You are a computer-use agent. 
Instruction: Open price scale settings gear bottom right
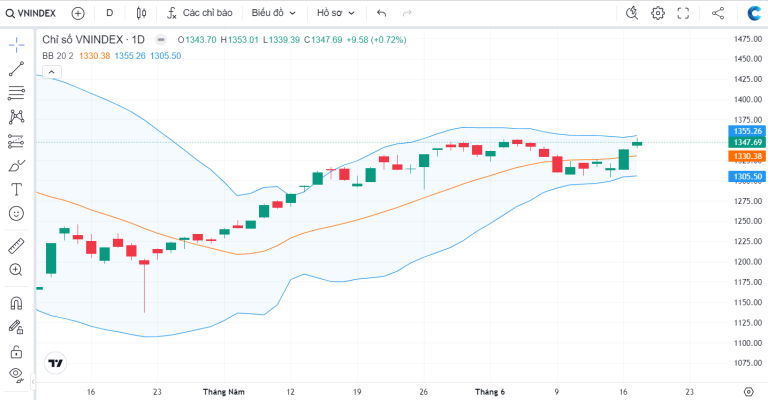(748, 392)
